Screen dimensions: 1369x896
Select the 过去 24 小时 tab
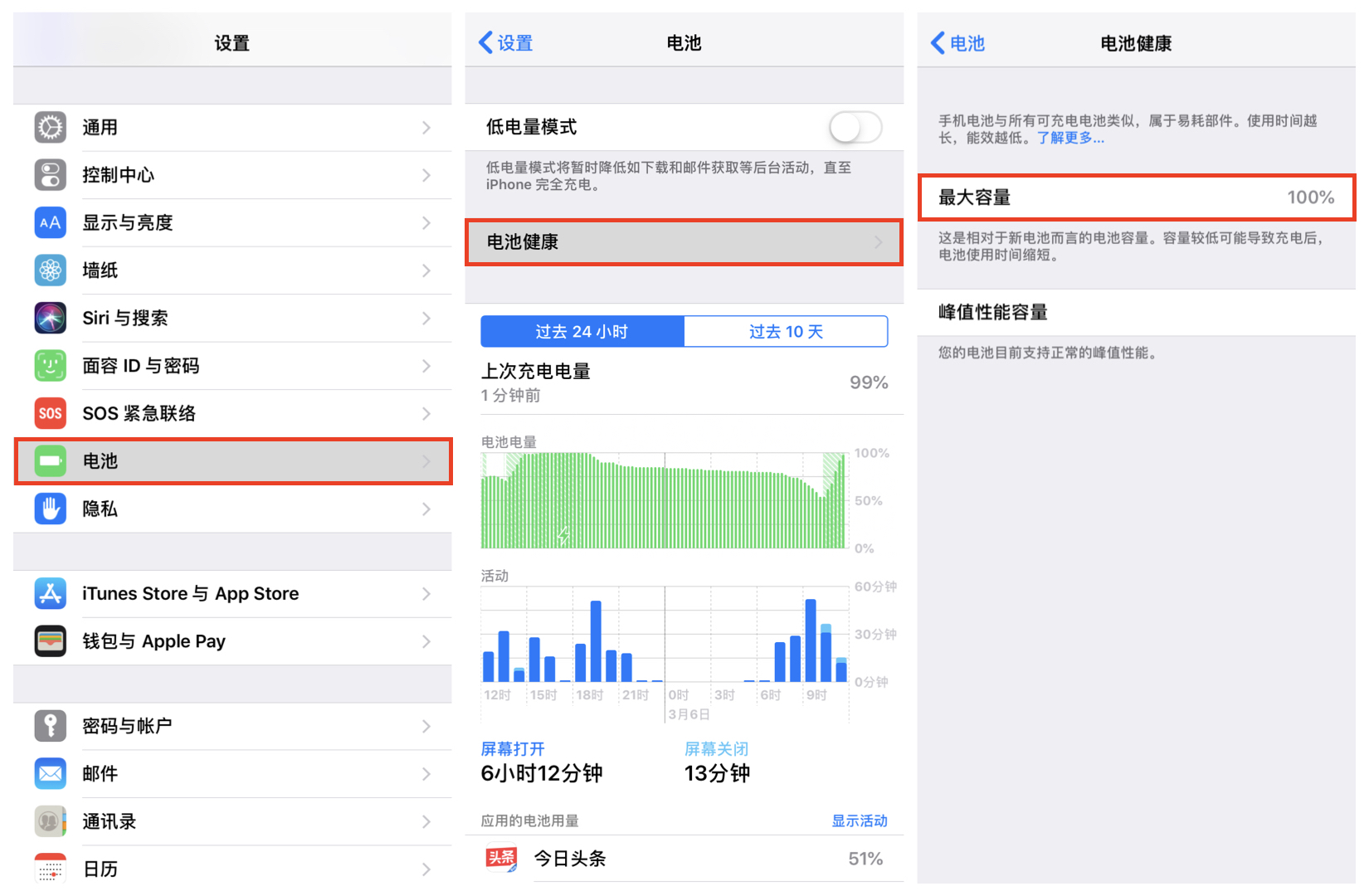point(582,330)
